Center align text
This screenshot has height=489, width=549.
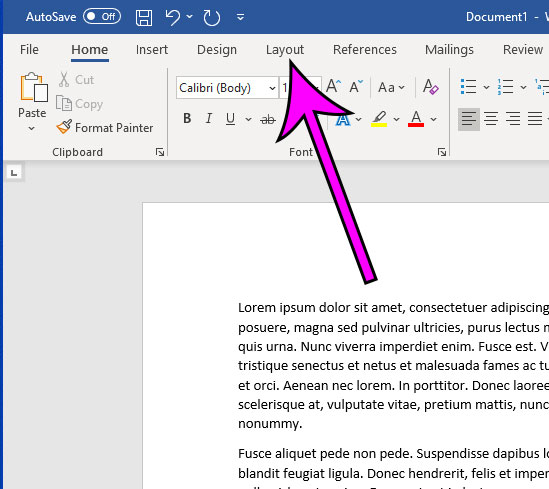(491, 119)
